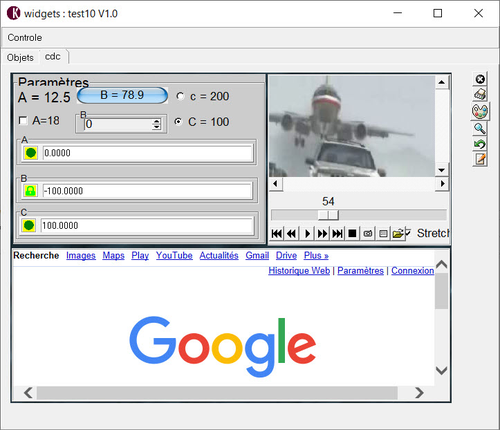Open video file with folder icon

click(x=398, y=233)
